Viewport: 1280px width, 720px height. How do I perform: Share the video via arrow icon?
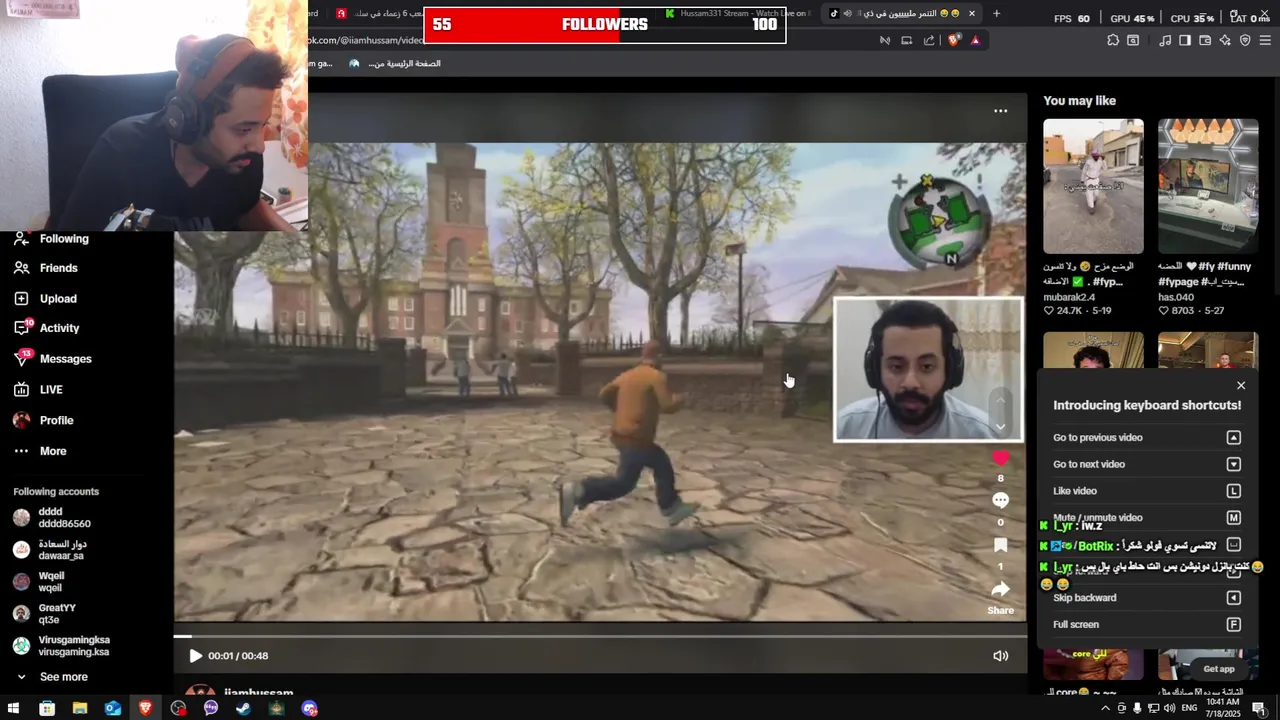click(x=1000, y=590)
